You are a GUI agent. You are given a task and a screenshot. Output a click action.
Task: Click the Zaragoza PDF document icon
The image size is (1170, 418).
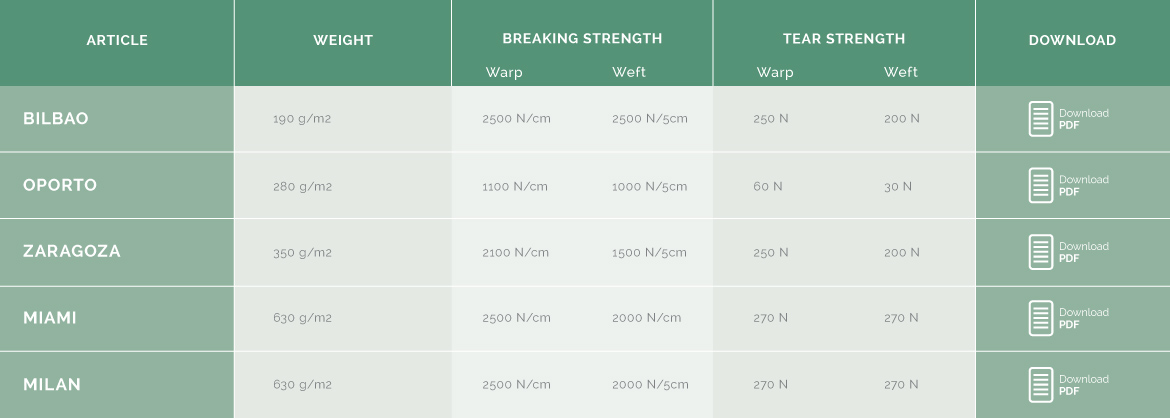click(1041, 252)
